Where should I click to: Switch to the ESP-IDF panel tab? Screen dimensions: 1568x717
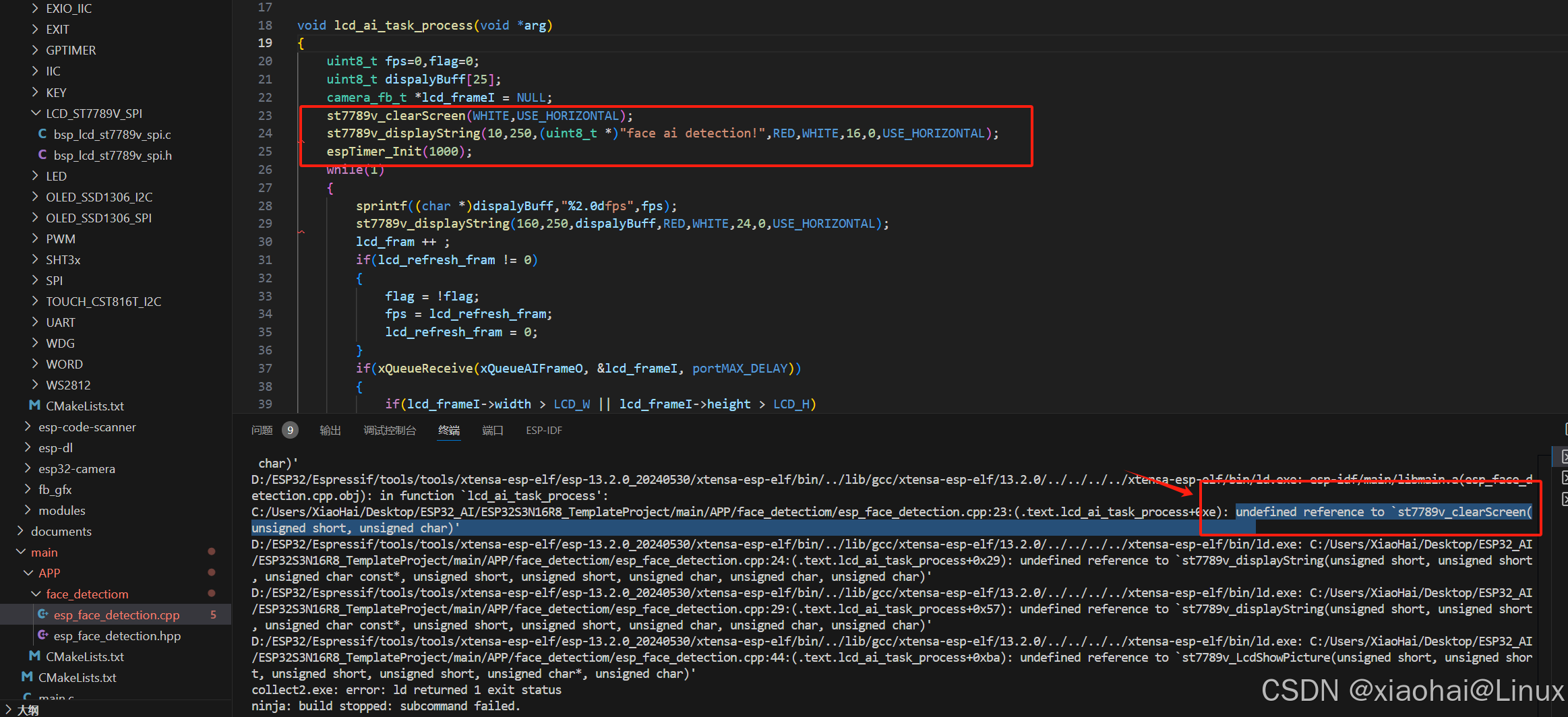(543, 430)
